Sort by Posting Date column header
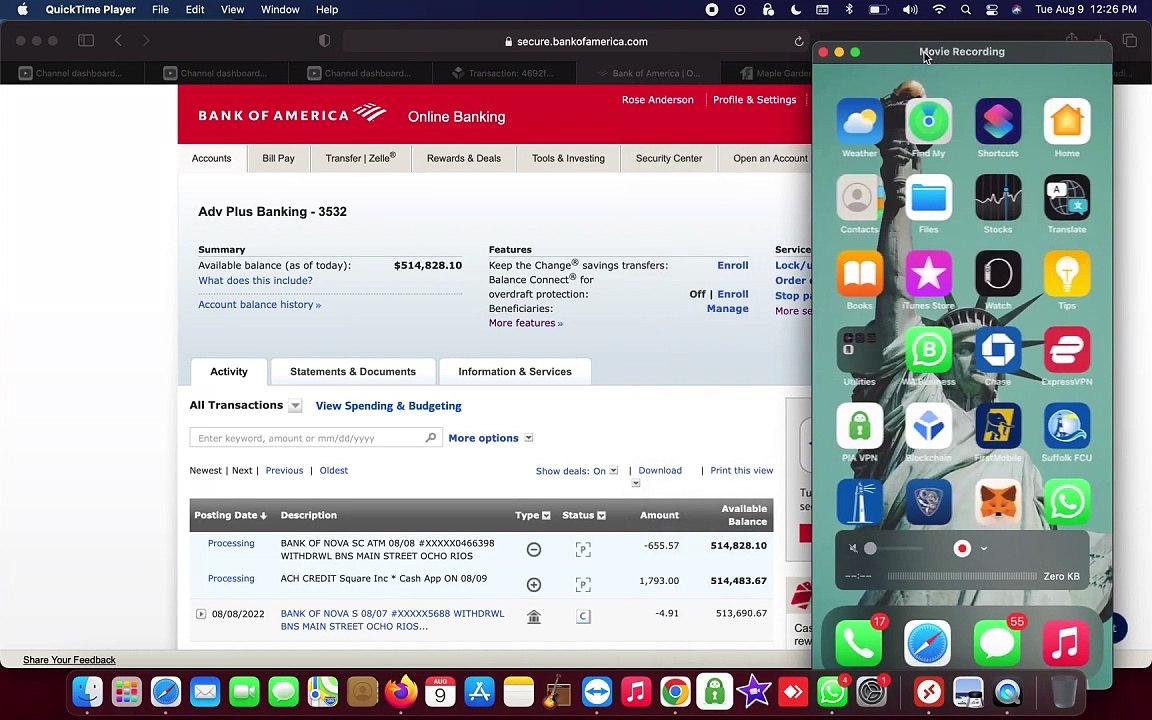The image size is (1152, 720). 230,515
